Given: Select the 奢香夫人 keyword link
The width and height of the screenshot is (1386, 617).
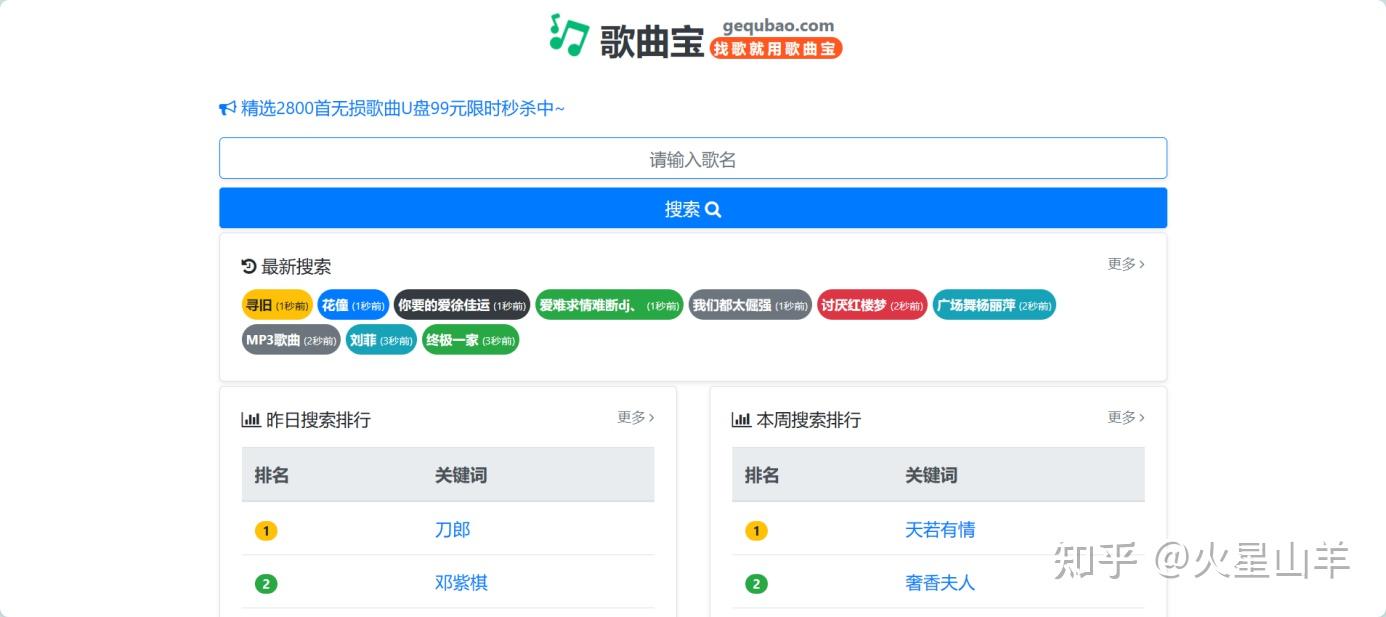Looking at the screenshot, I should coord(940,583).
